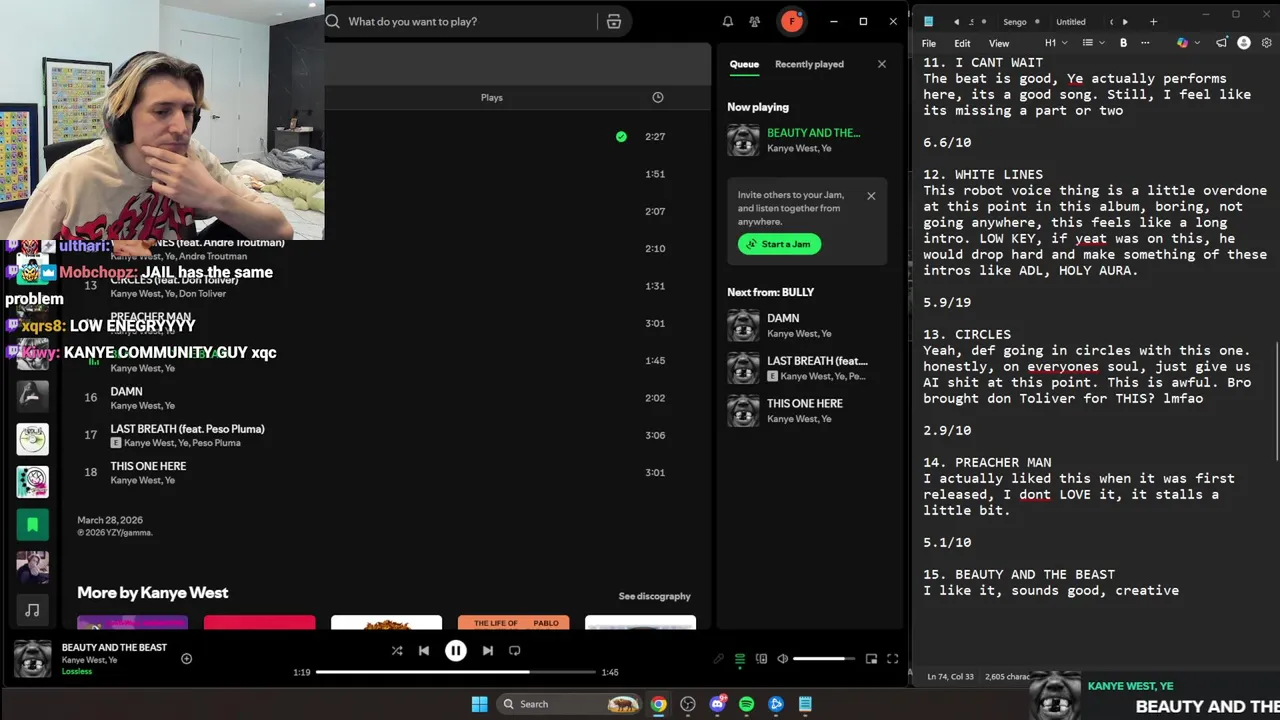
Task: Switch to Untitled tab in Notepad
Action: point(1070,22)
